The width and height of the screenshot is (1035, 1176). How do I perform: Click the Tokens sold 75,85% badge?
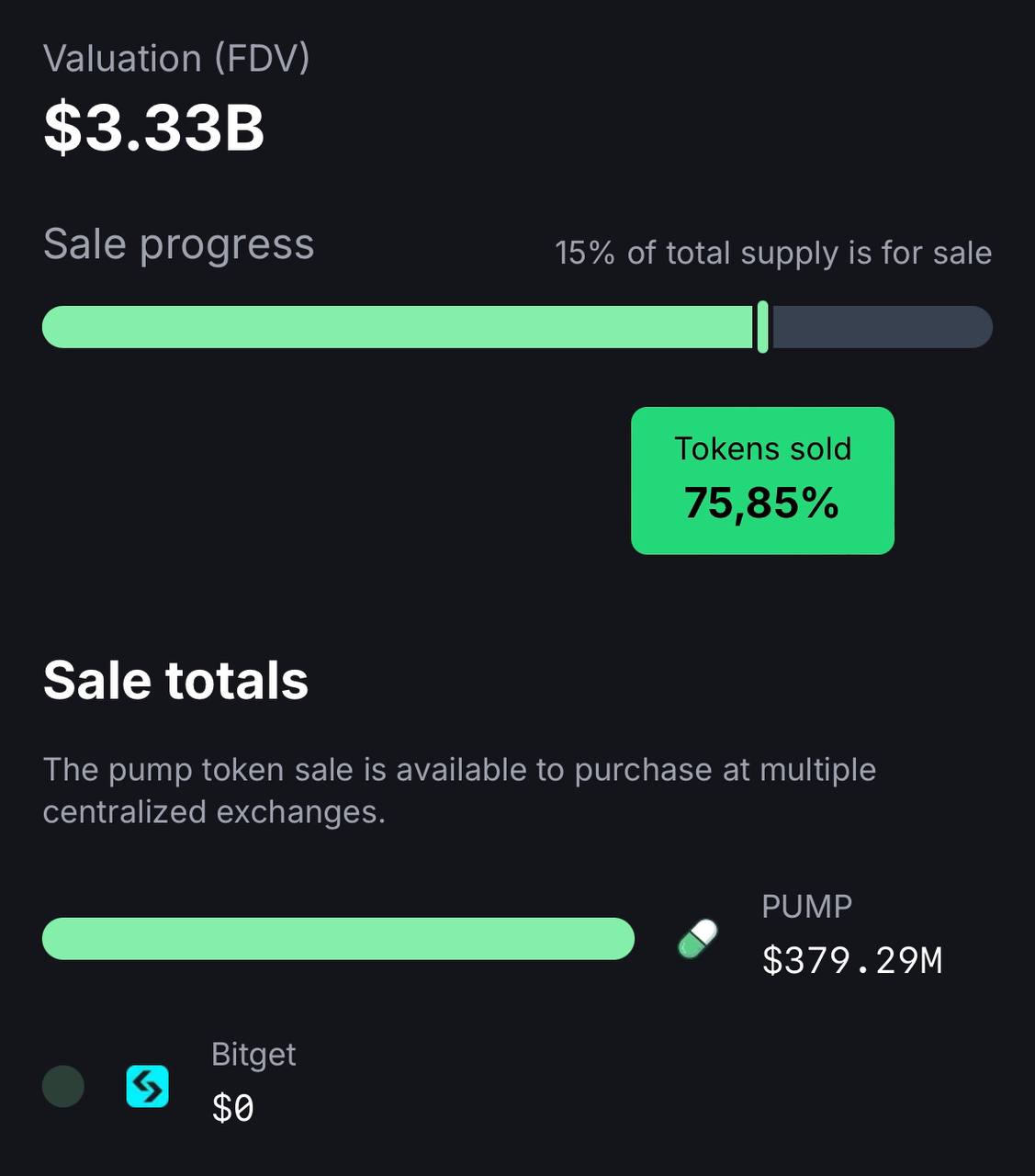pyautogui.click(x=762, y=481)
